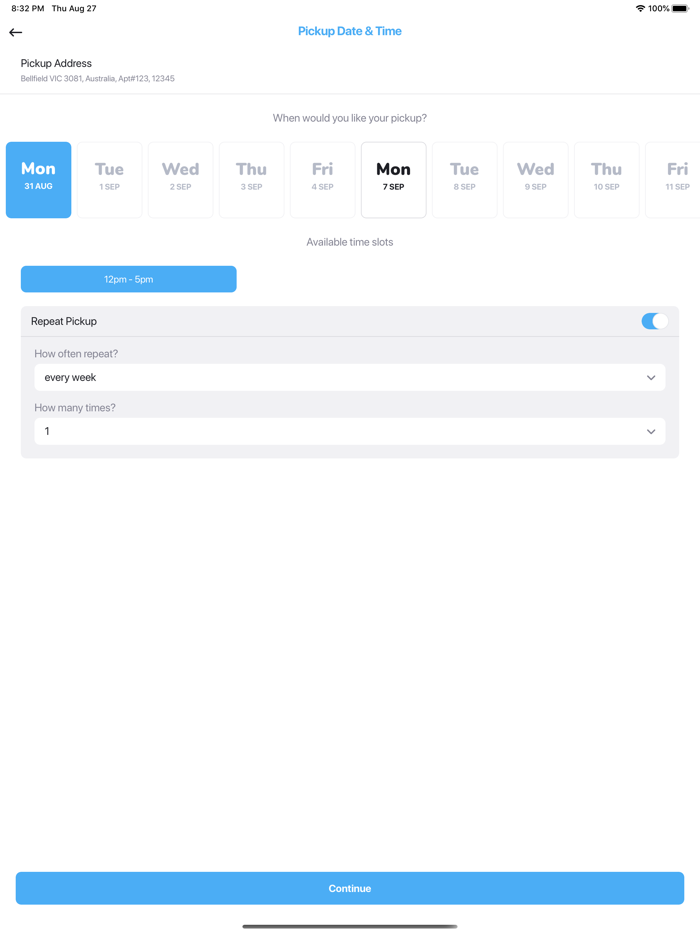700x934 pixels.
Task: Tap the home indicator bar
Action: click(x=350, y=926)
